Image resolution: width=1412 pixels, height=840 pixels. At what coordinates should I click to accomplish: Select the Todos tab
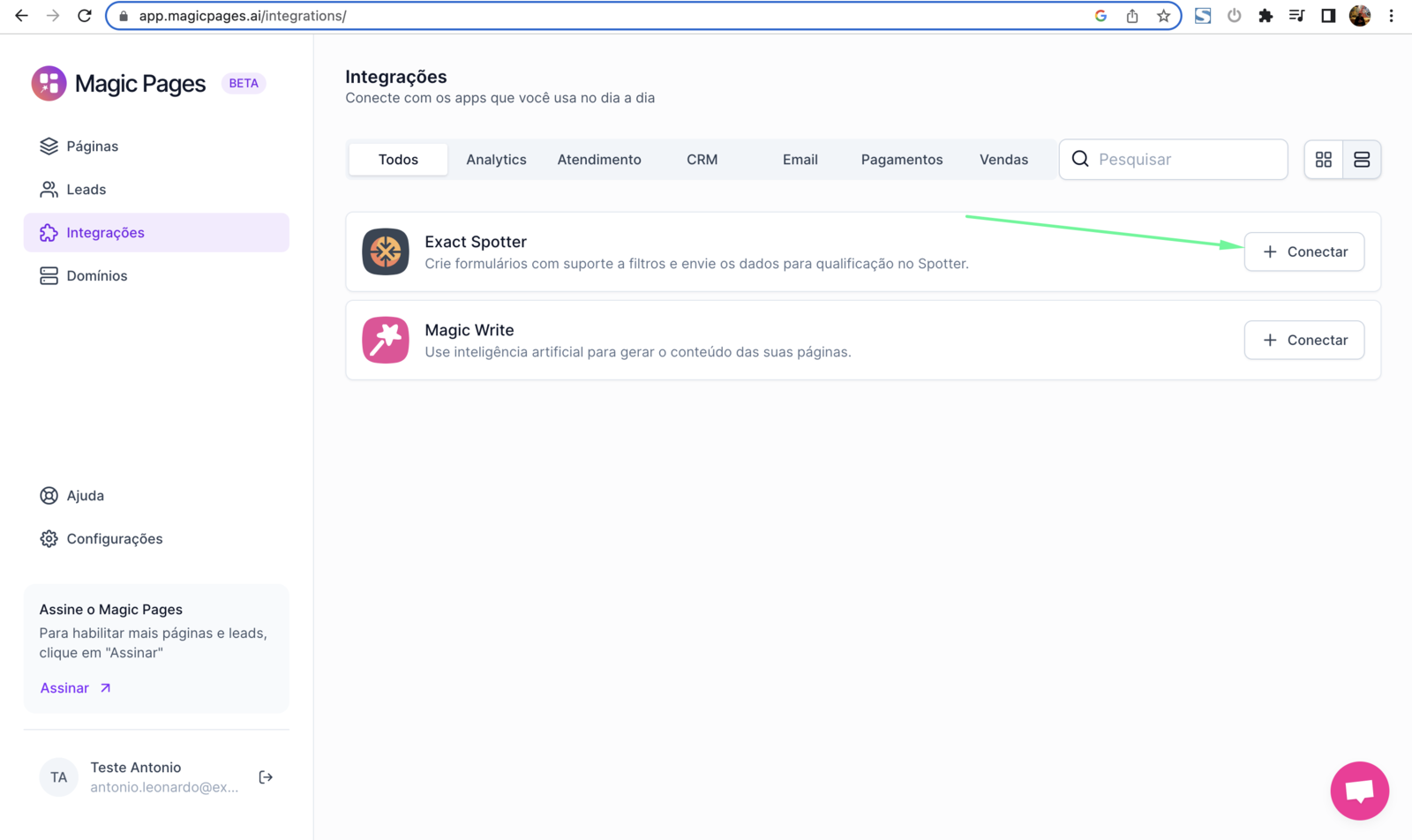point(398,160)
